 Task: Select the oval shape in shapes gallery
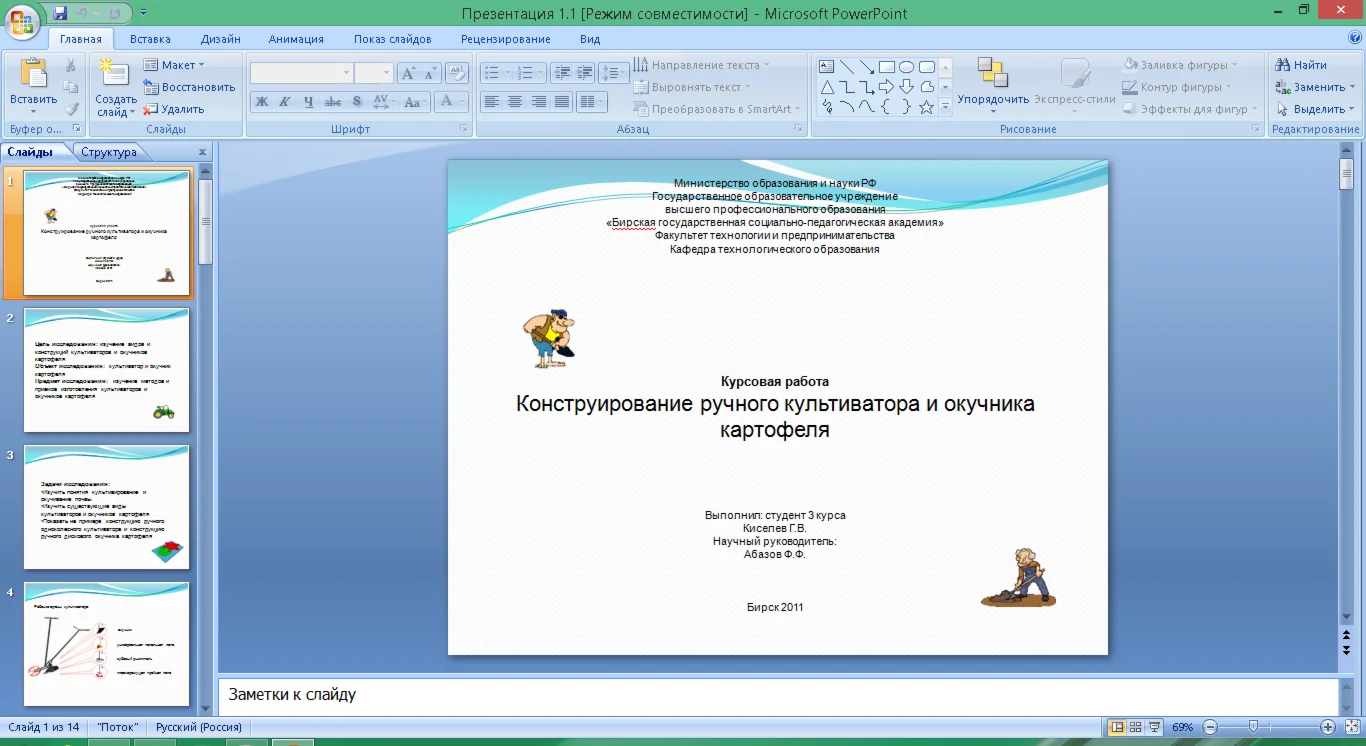coord(906,67)
